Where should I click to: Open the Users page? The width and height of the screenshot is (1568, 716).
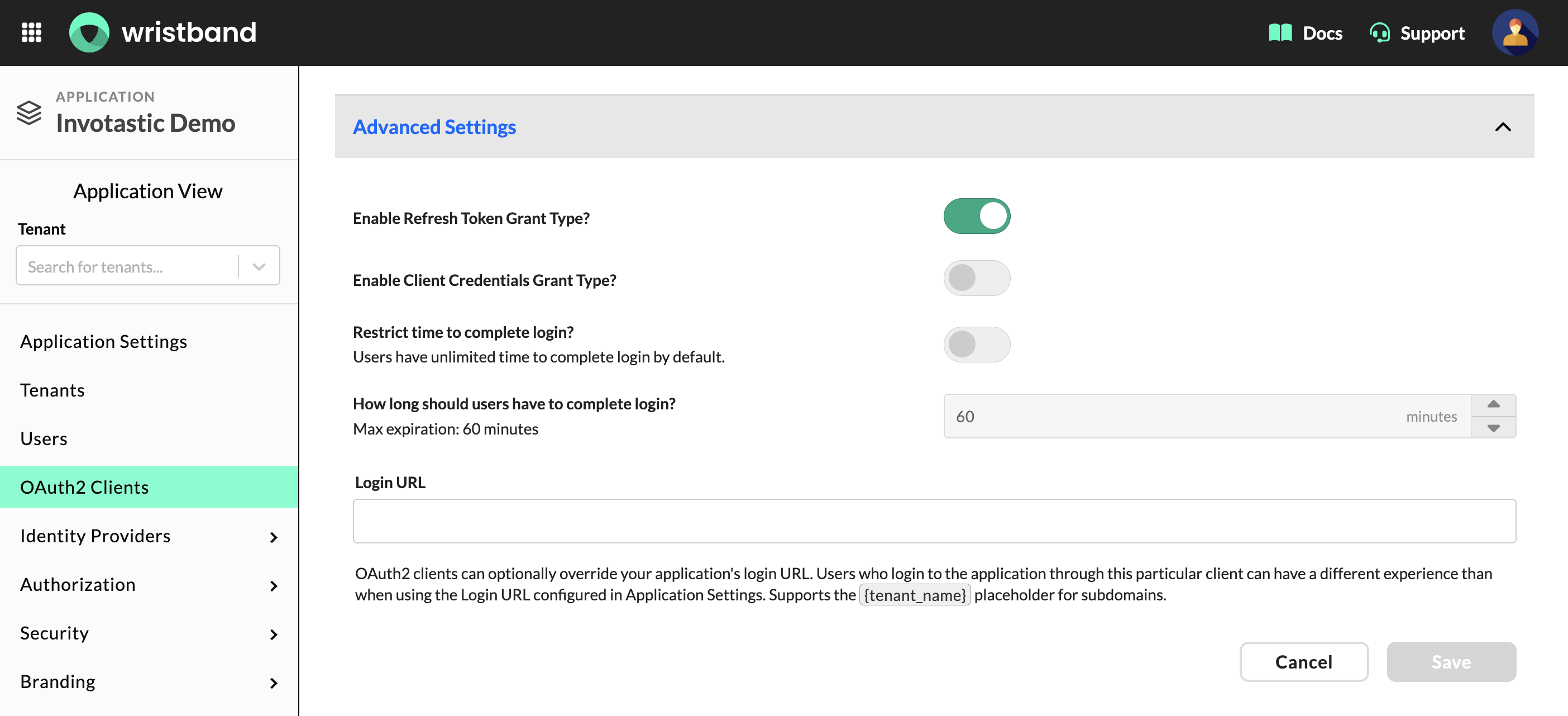(44, 439)
